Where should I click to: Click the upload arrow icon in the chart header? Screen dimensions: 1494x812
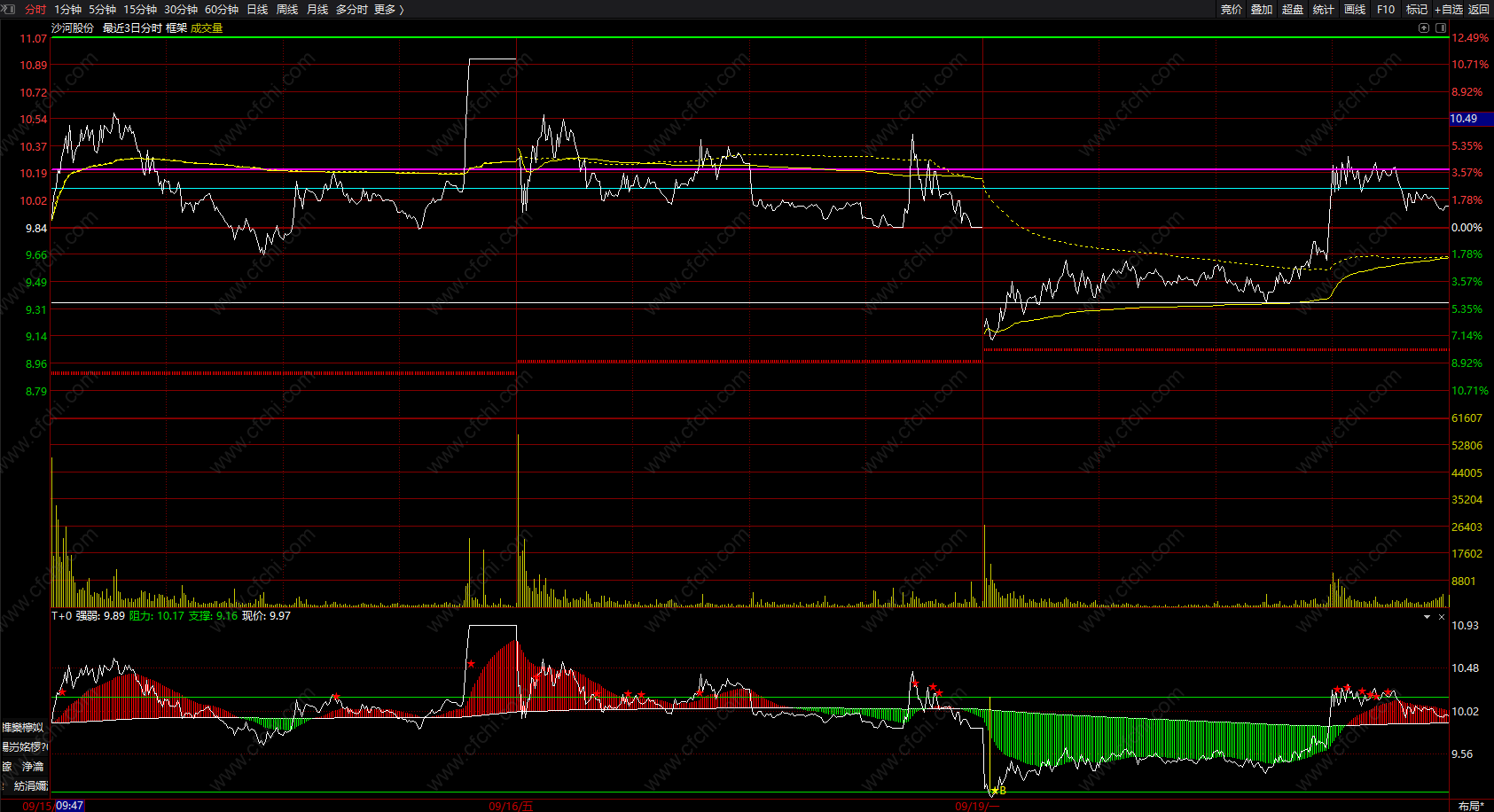[x=1425, y=28]
